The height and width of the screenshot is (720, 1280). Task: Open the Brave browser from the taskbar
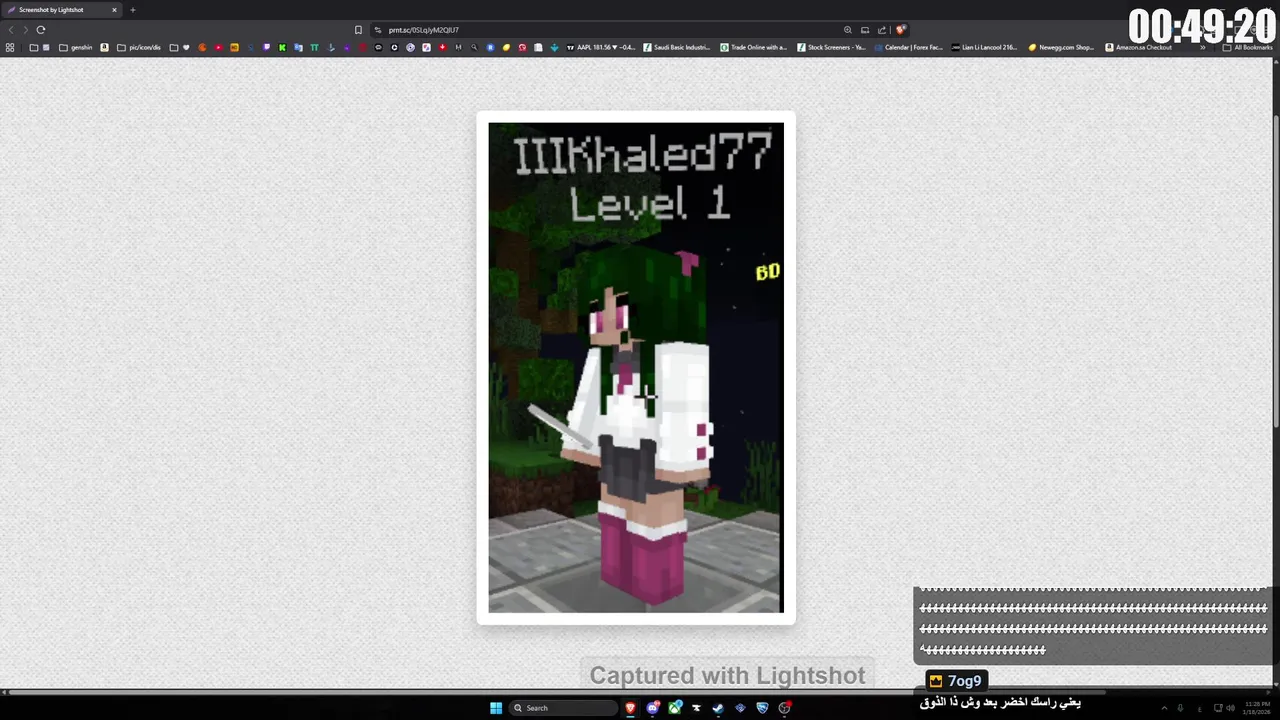pos(630,708)
